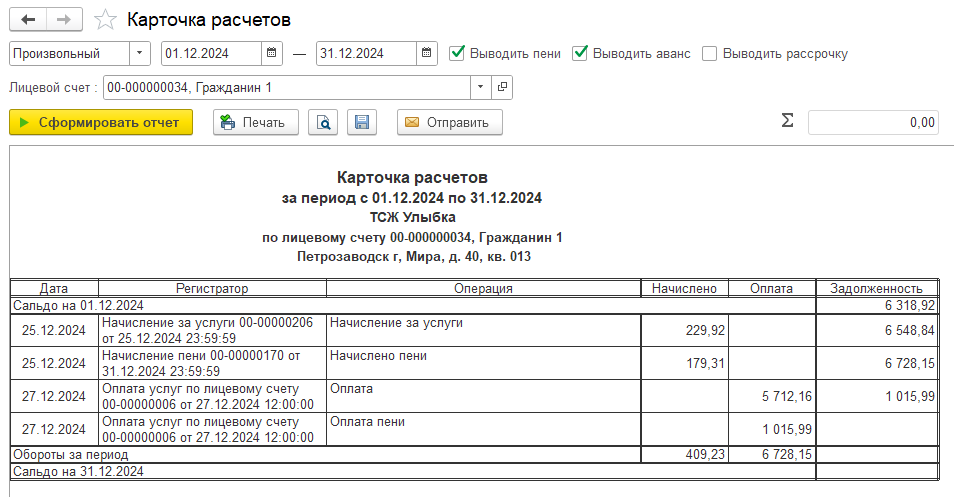Click the Лицевой счет input field
The image size is (954, 497).
(x=287, y=87)
